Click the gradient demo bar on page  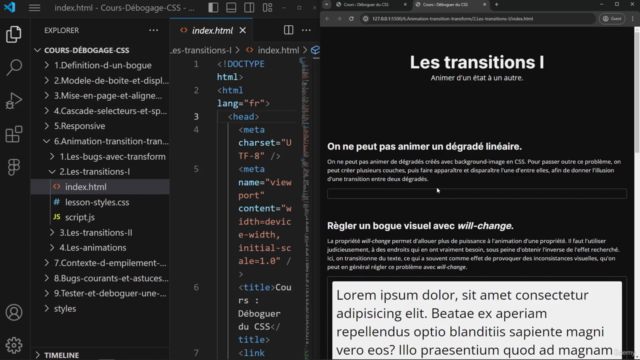pyautogui.click(x=477, y=193)
